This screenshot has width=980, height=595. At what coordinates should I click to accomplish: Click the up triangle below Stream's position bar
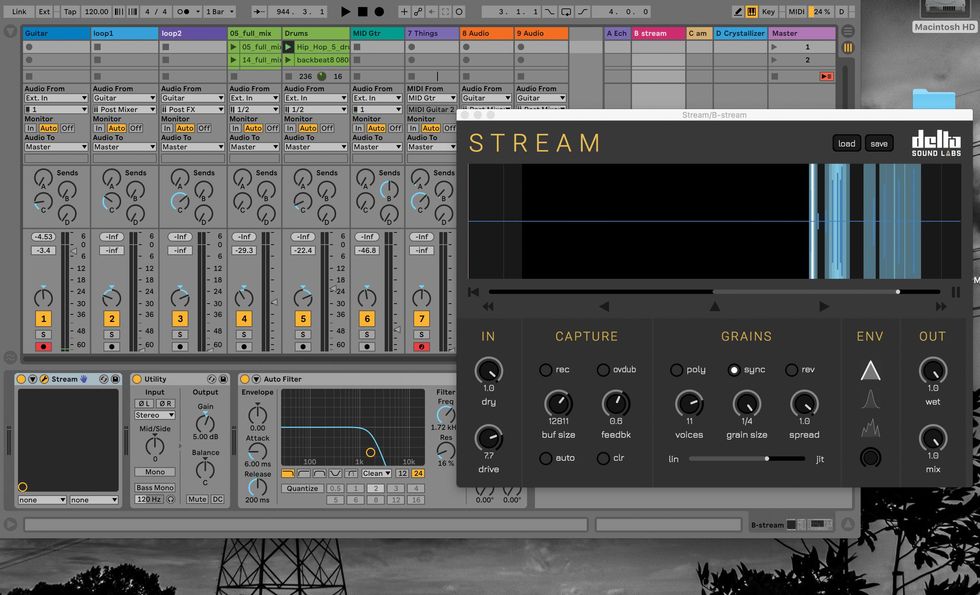pos(714,306)
